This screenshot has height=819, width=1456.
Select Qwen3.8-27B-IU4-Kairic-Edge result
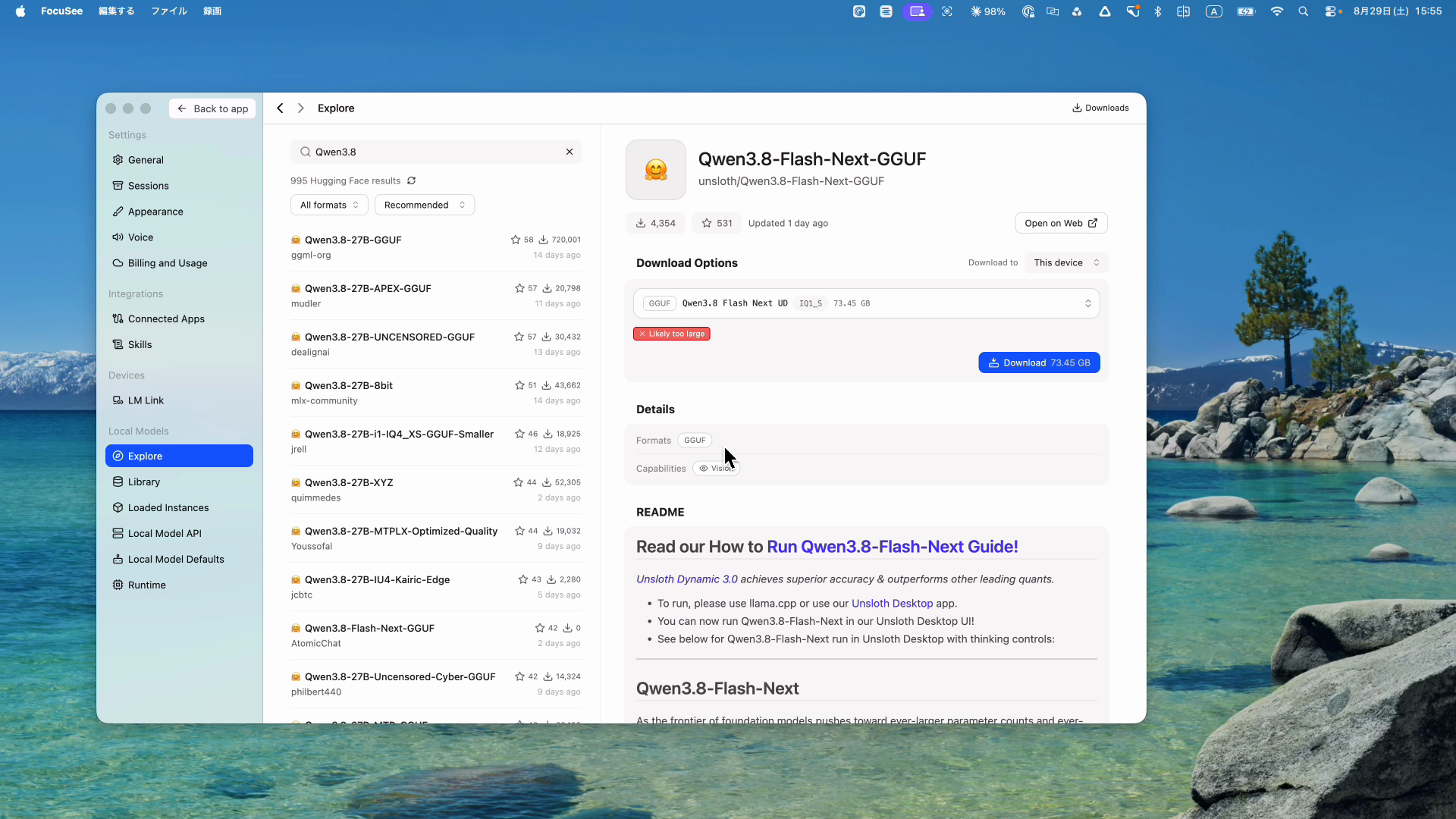tap(436, 587)
